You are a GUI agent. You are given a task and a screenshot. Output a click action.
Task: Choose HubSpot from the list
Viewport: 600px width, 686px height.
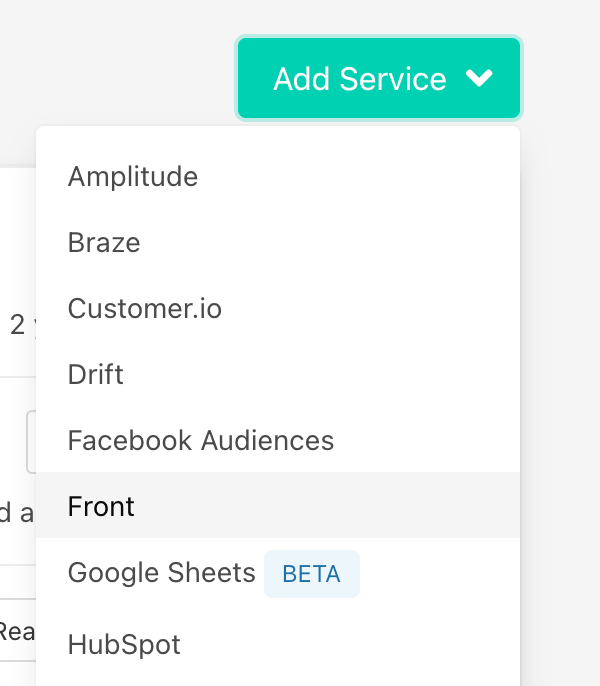click(124, 645)
